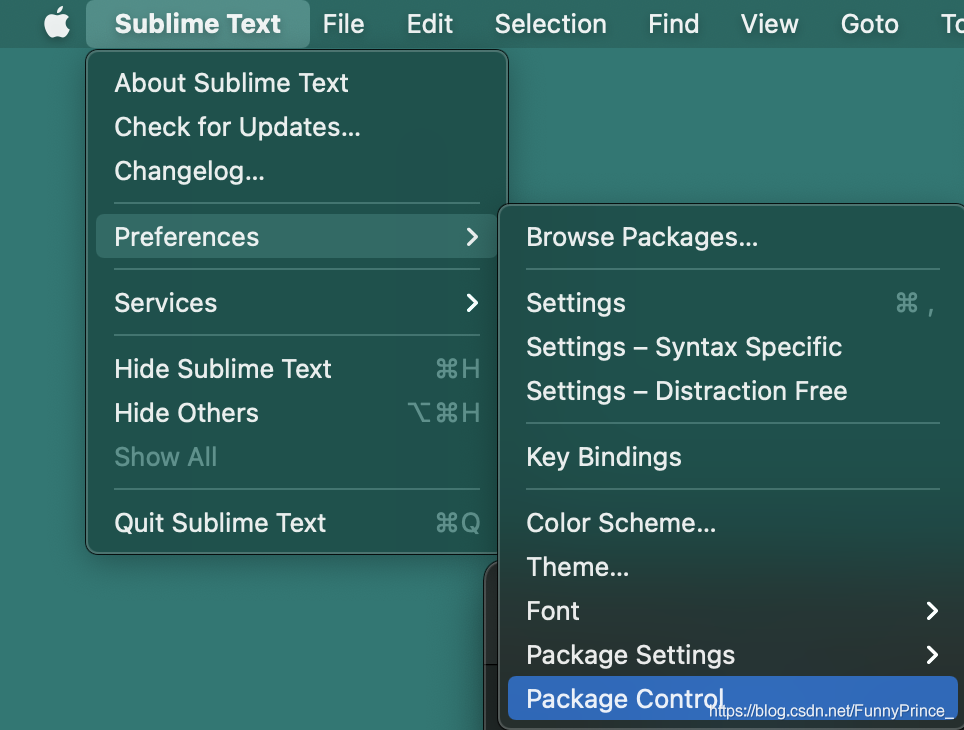Open Key Bindings
This screenshot has width=964, height=730.
(x=733, y=457)
